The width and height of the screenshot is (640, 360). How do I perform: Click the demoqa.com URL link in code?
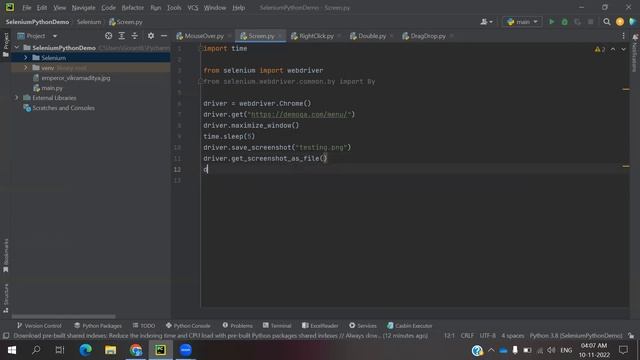click(299, 115)
